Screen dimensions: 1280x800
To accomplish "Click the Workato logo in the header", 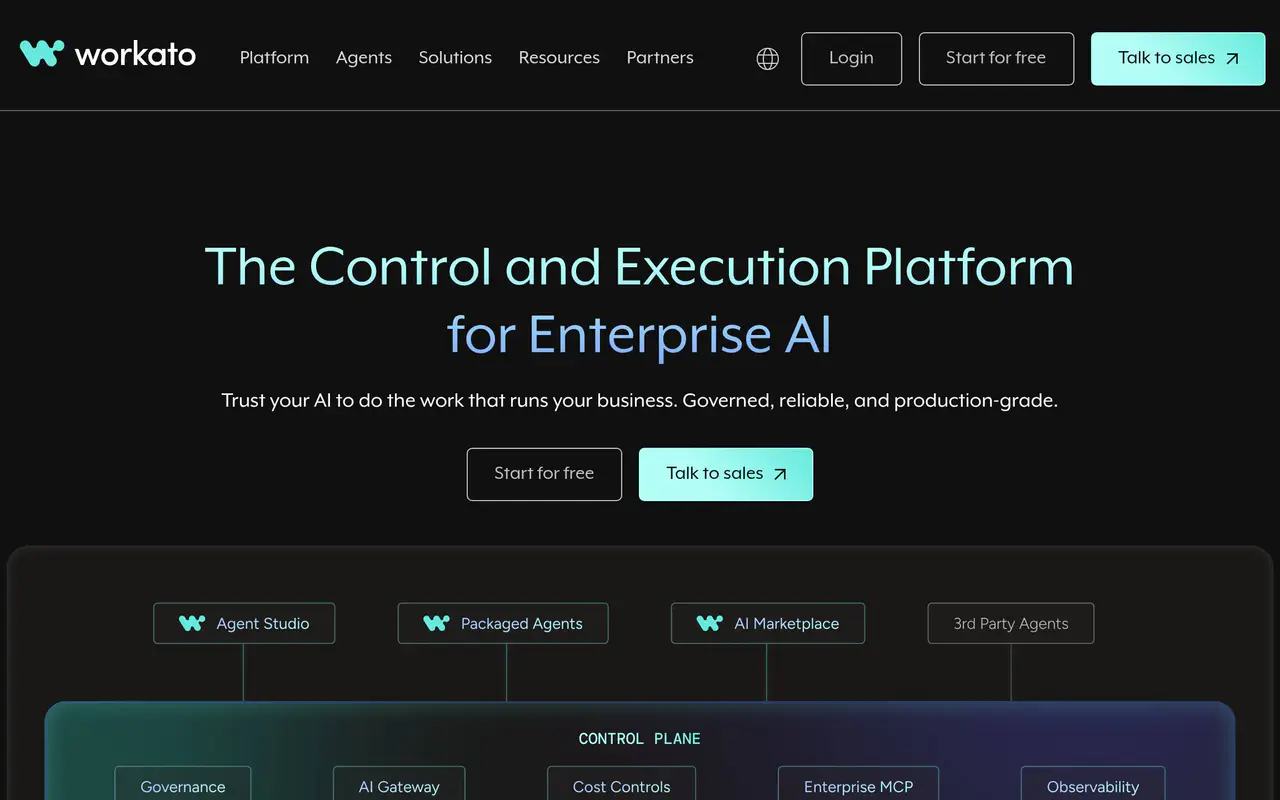I will click(108, 54).
